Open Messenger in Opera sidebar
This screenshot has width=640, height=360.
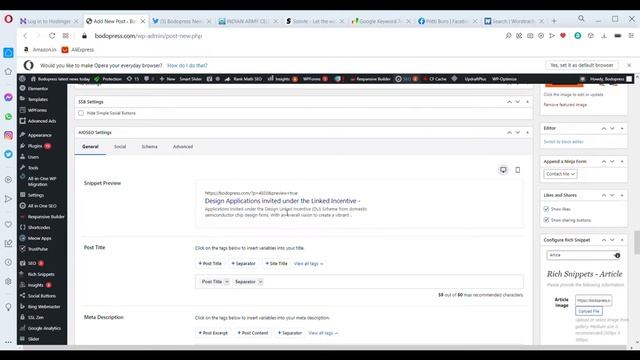[x=8, y=98]
